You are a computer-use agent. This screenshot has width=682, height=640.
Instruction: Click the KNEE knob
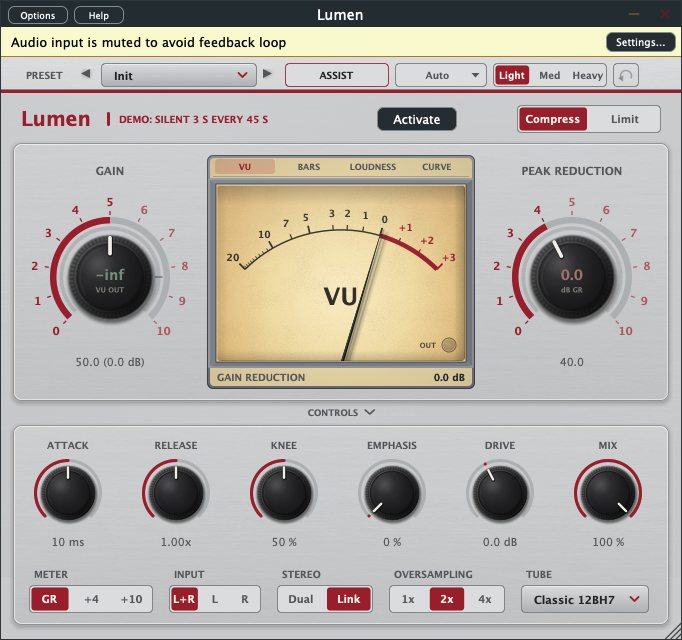tap(284, 493)
